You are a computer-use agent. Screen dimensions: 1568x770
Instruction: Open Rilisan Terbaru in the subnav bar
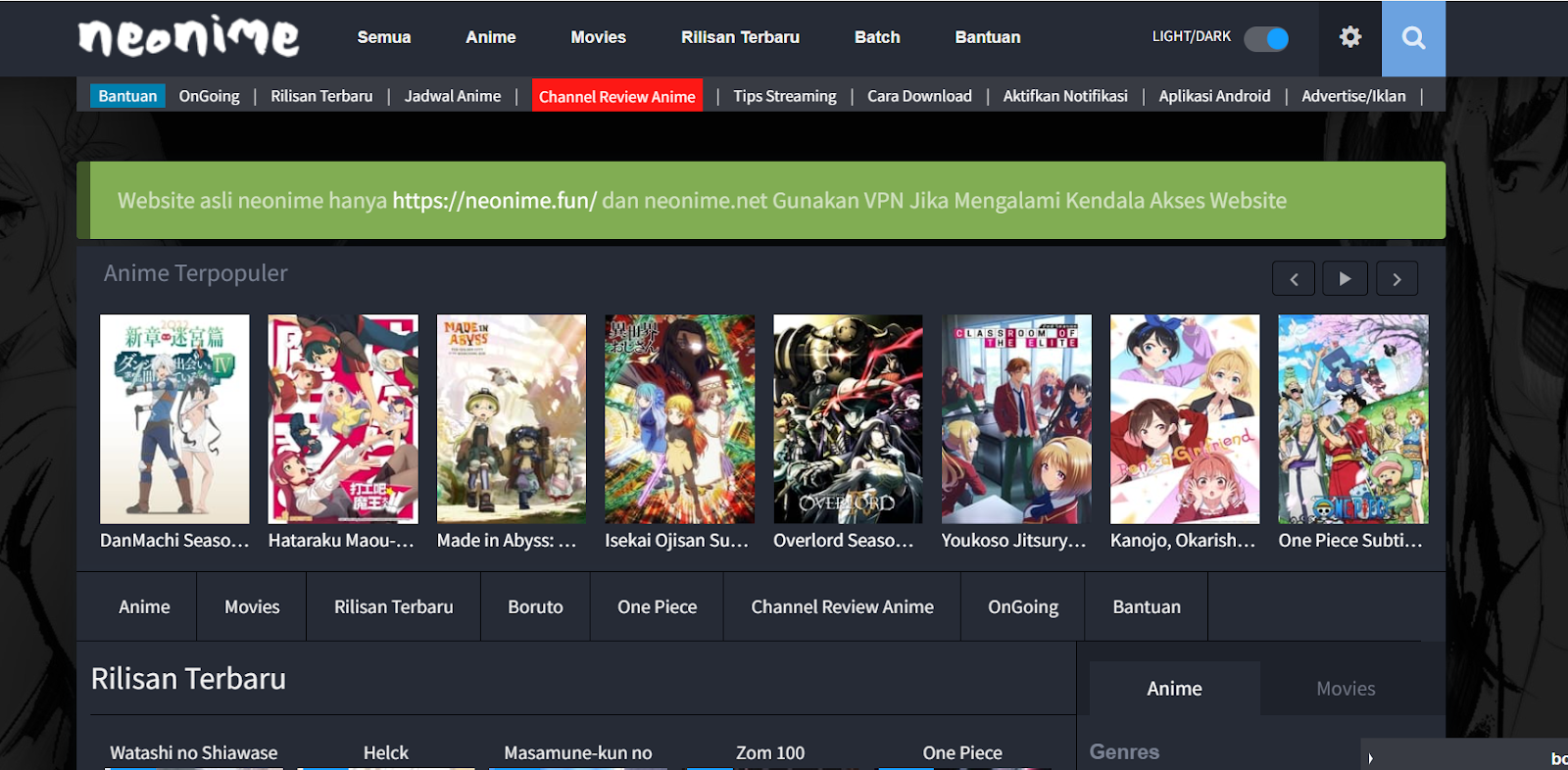click(321, 96)
